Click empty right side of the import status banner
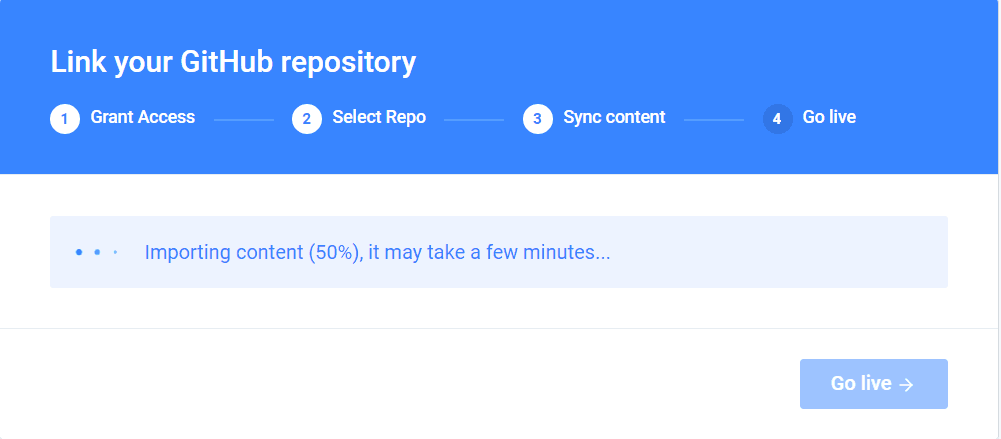The width and height of the screenshot is (1001, 439). pos(800,252)
